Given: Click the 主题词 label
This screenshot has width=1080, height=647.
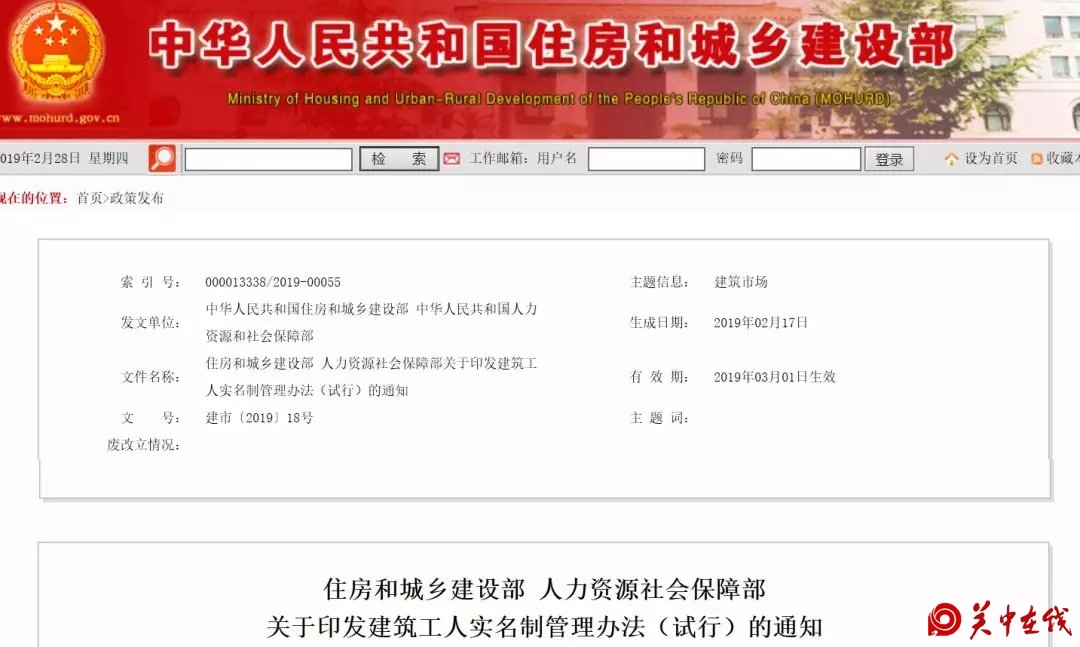Looking at the screenshot, I should coord(658,418).
